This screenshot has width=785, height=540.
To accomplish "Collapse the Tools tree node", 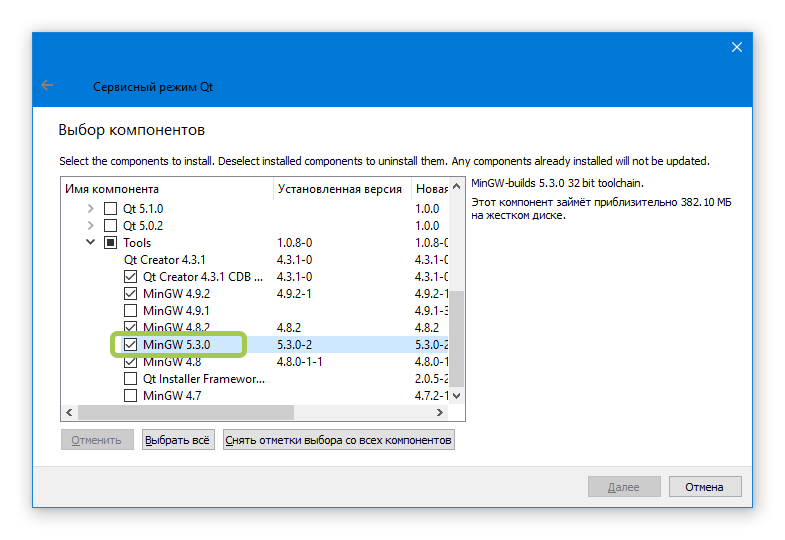I will [x=90, y=242].
